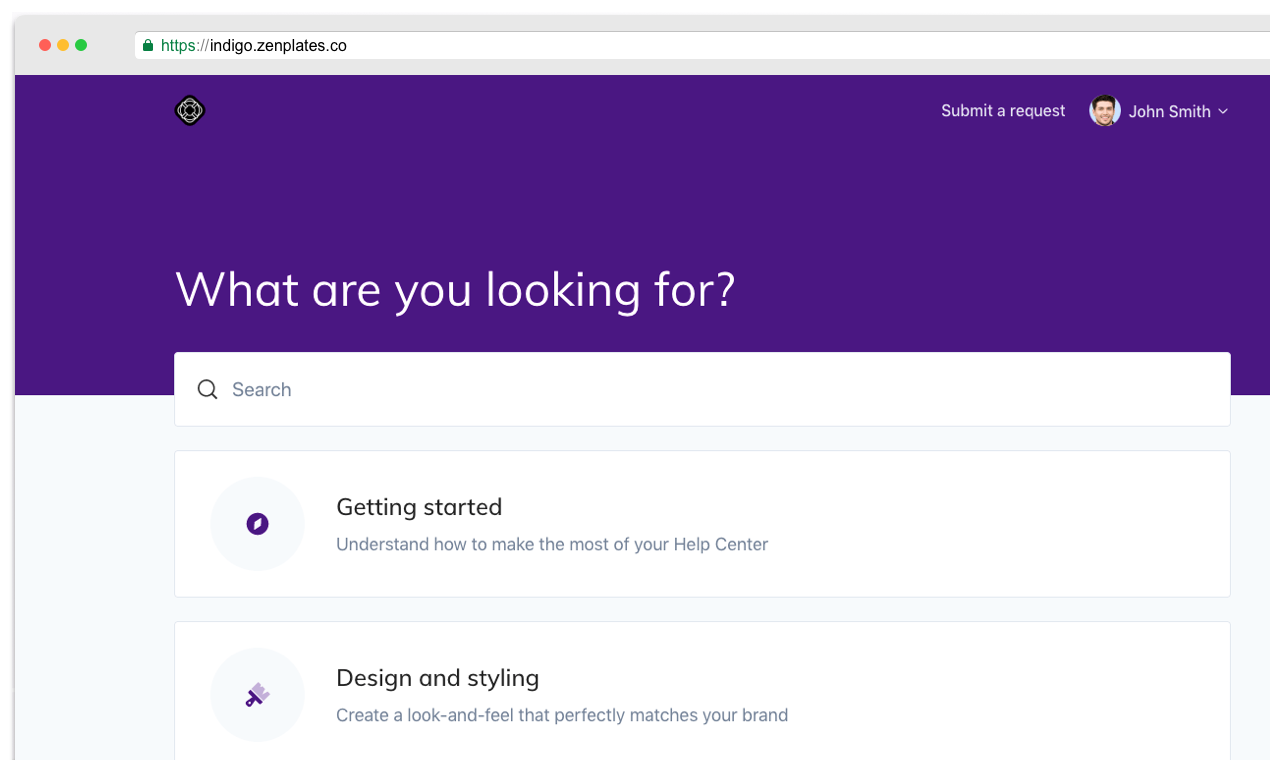The height and width of the screenshot is (760, 1270).
Task: Click the "What are you looking for?" heading
Action: point(455,289)
